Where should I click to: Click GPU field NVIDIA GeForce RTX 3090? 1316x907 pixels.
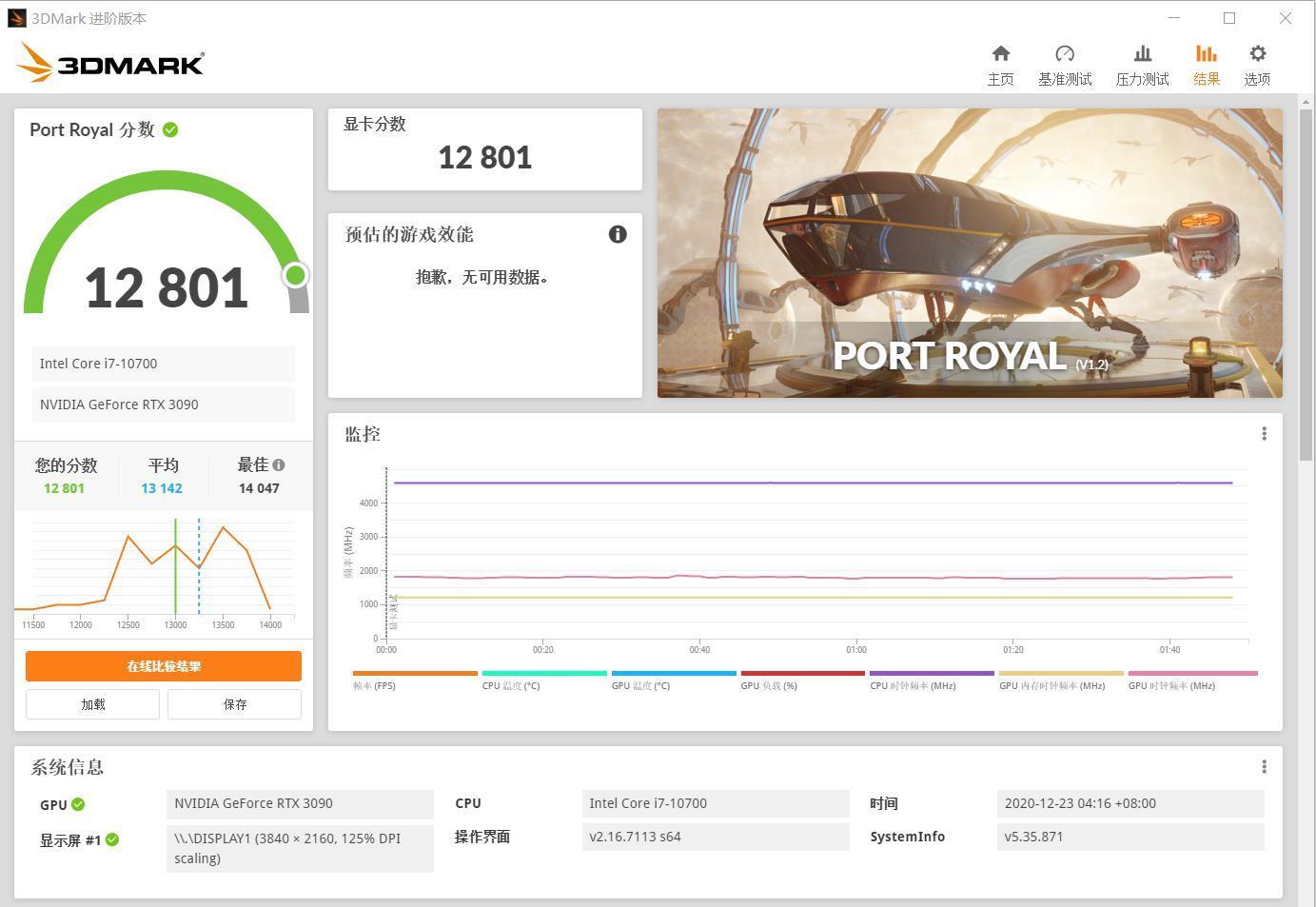click(x=300, y=803)
